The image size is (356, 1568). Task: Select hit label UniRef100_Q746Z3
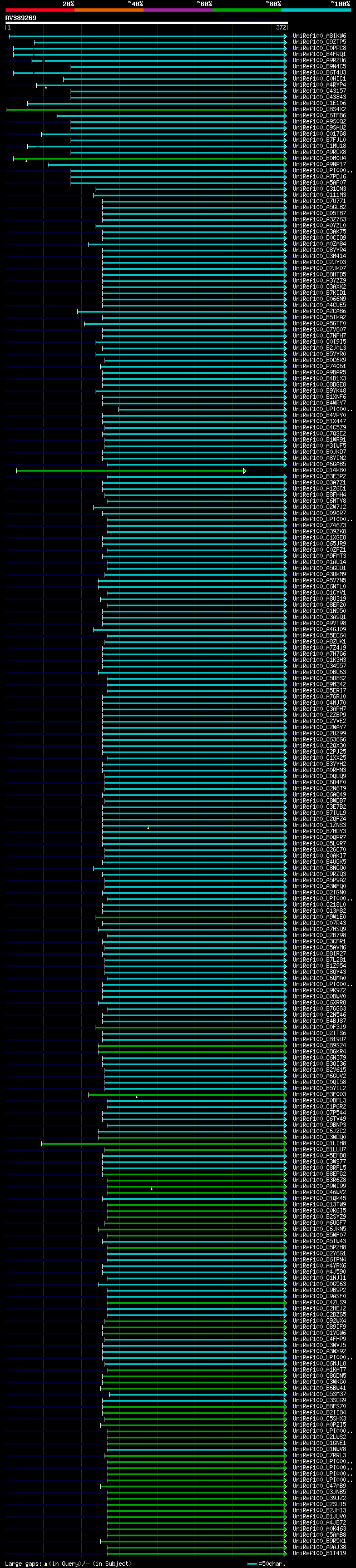pyautogui.click(x=319, y=525)
